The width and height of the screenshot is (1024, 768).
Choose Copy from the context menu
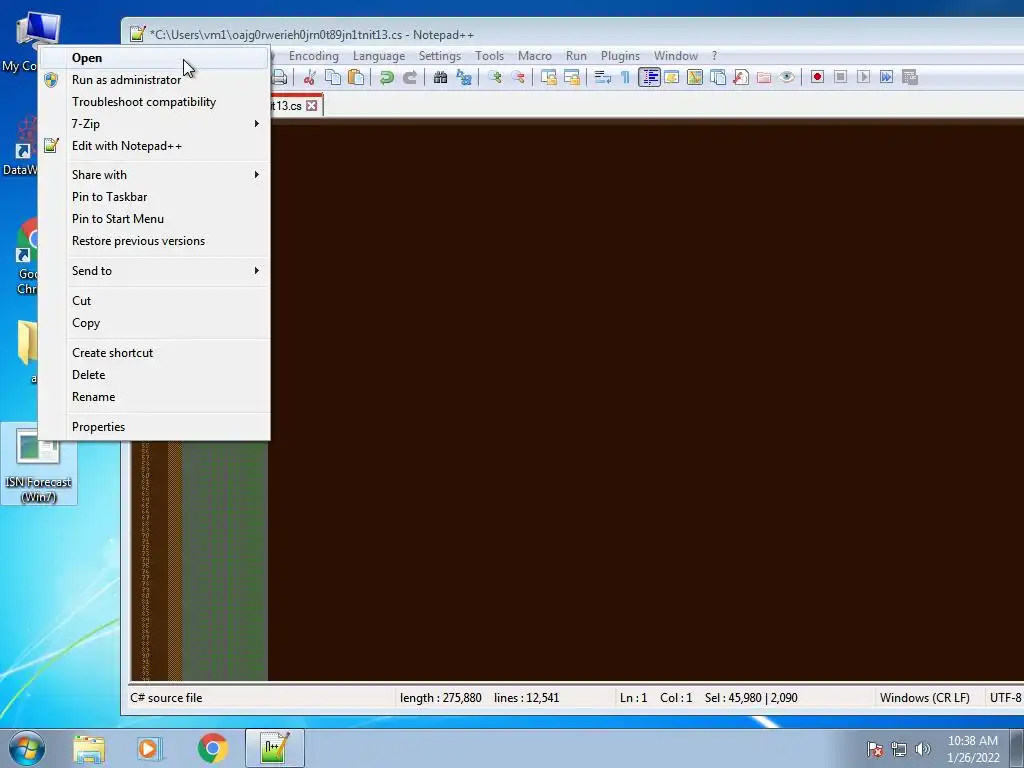(154, 323)
